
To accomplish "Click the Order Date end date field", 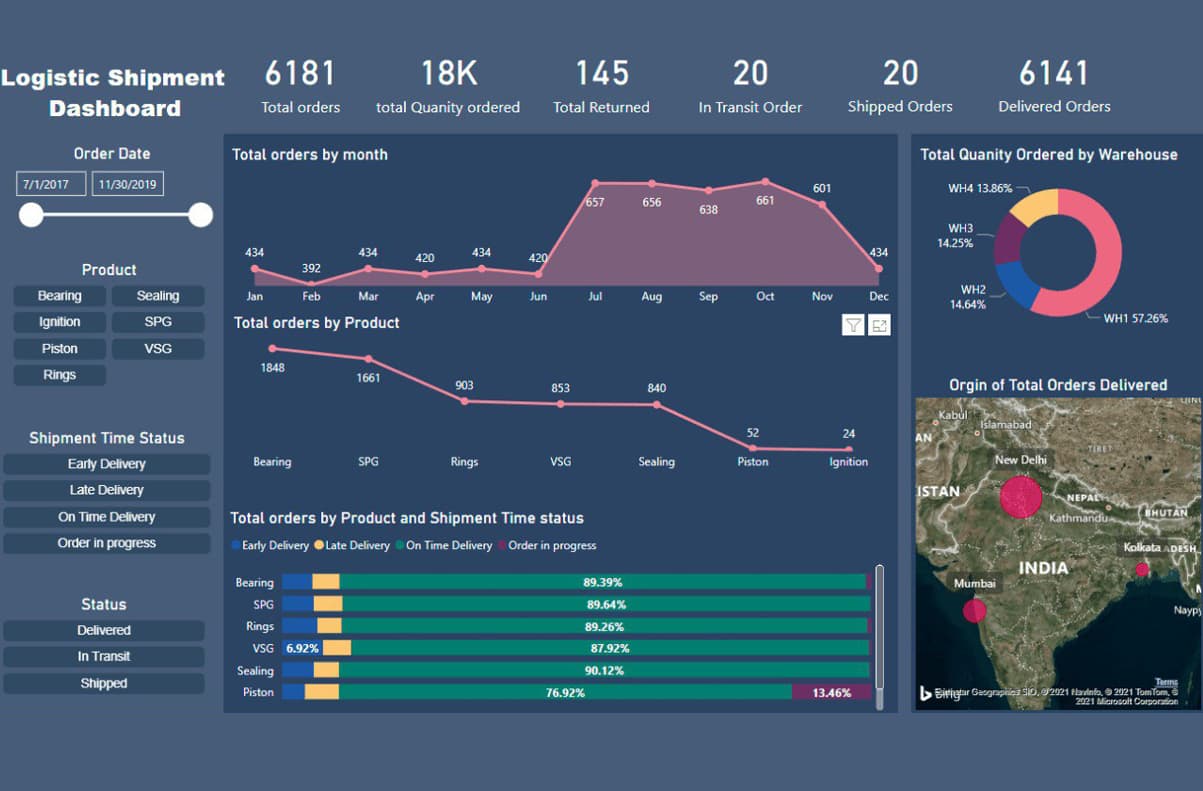I will coord(128,185).
